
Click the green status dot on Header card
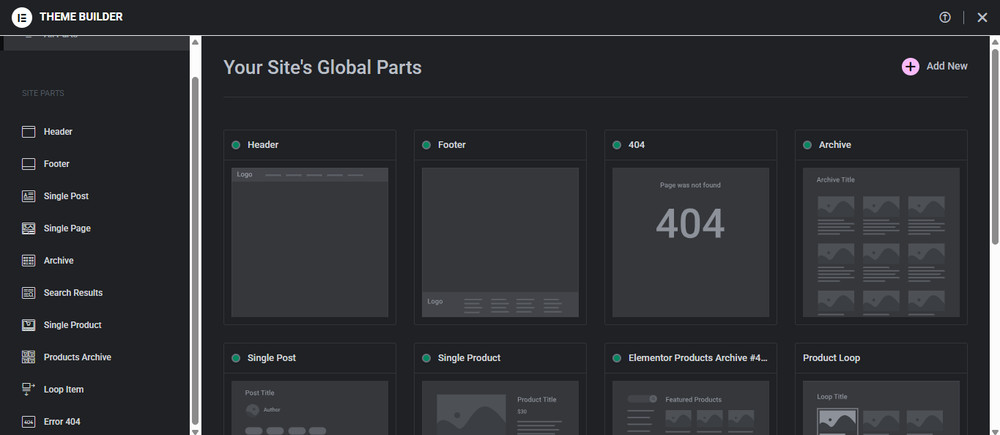[236, 145]
